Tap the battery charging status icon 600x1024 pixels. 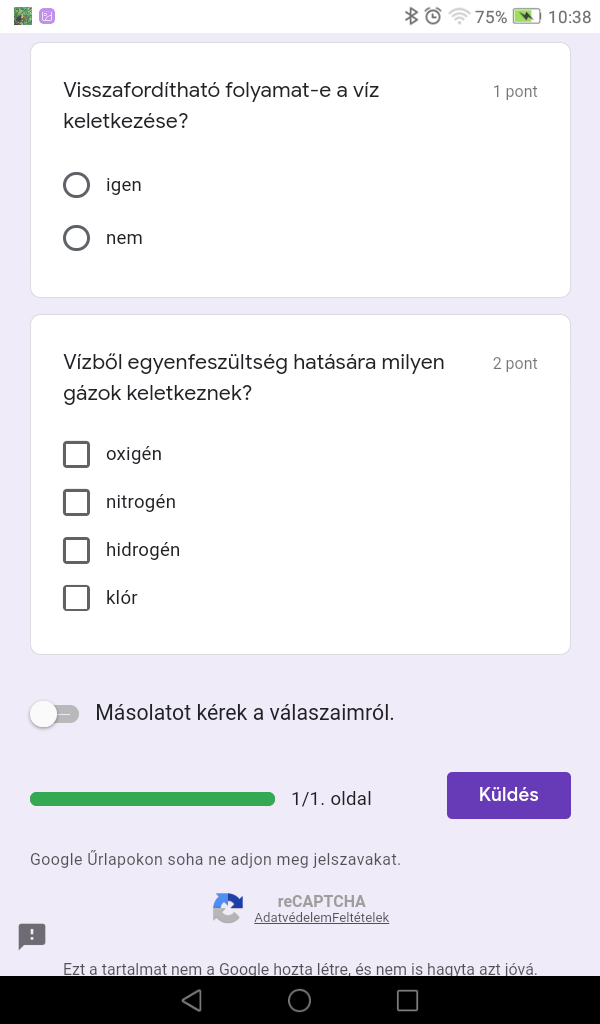526,16
